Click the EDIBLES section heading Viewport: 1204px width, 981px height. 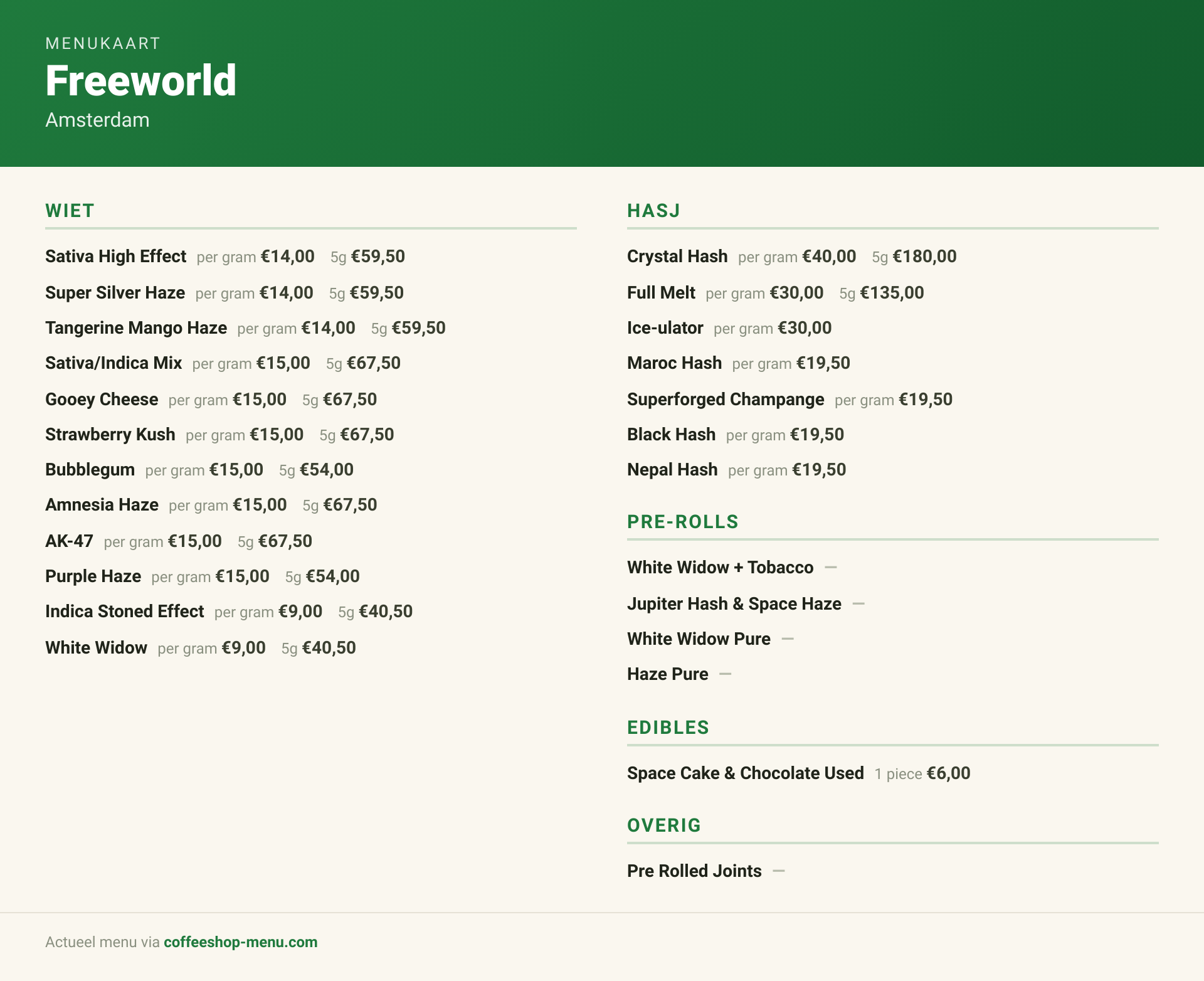[x=668, y=728]
